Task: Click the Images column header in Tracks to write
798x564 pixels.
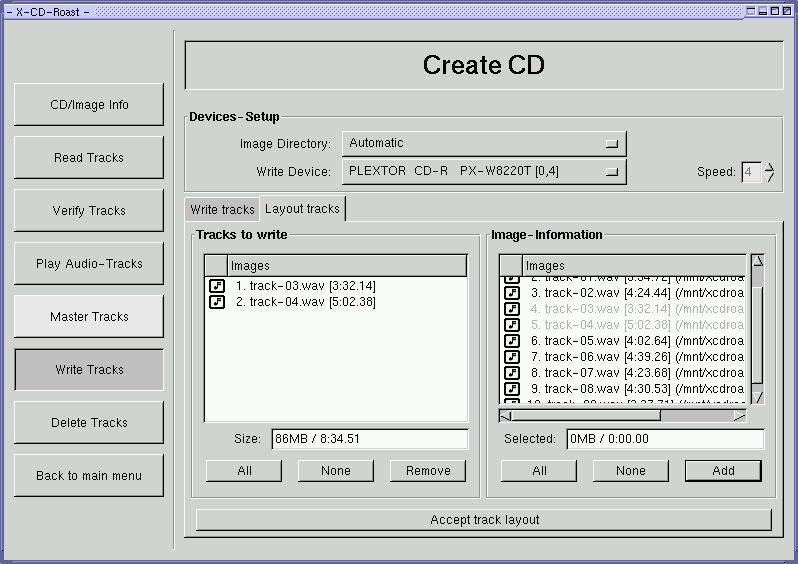Action: (x=347, y=266)
